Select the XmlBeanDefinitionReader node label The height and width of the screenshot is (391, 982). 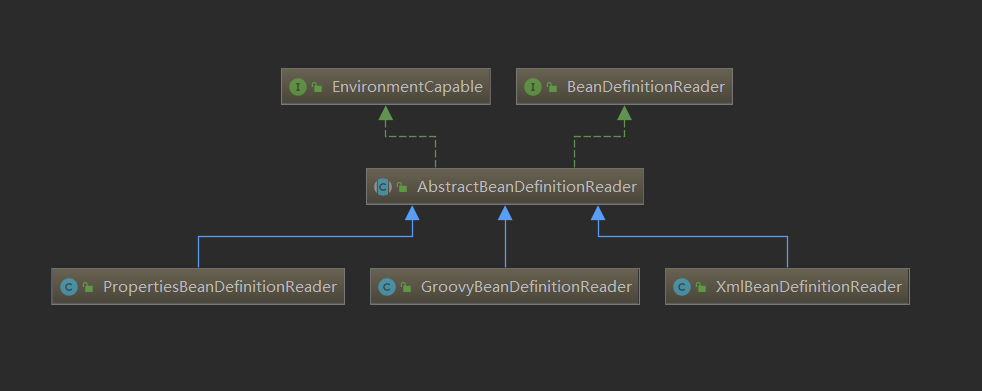click(809, 287)
